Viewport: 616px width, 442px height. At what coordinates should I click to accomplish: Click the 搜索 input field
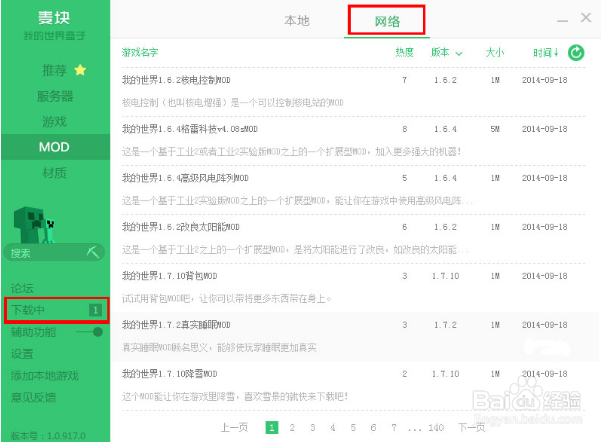pyautogui.click(x=54, y=252)
